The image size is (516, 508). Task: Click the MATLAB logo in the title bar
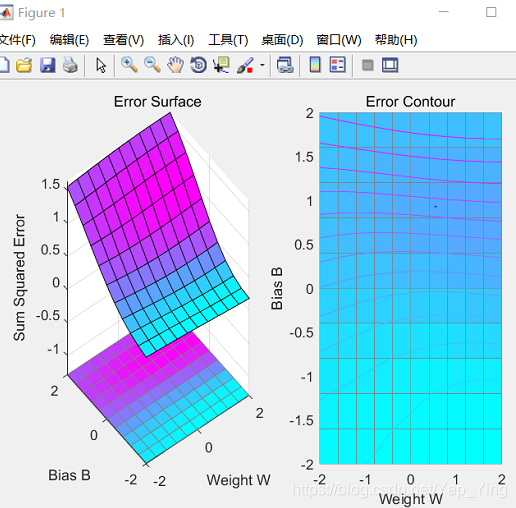6,13
